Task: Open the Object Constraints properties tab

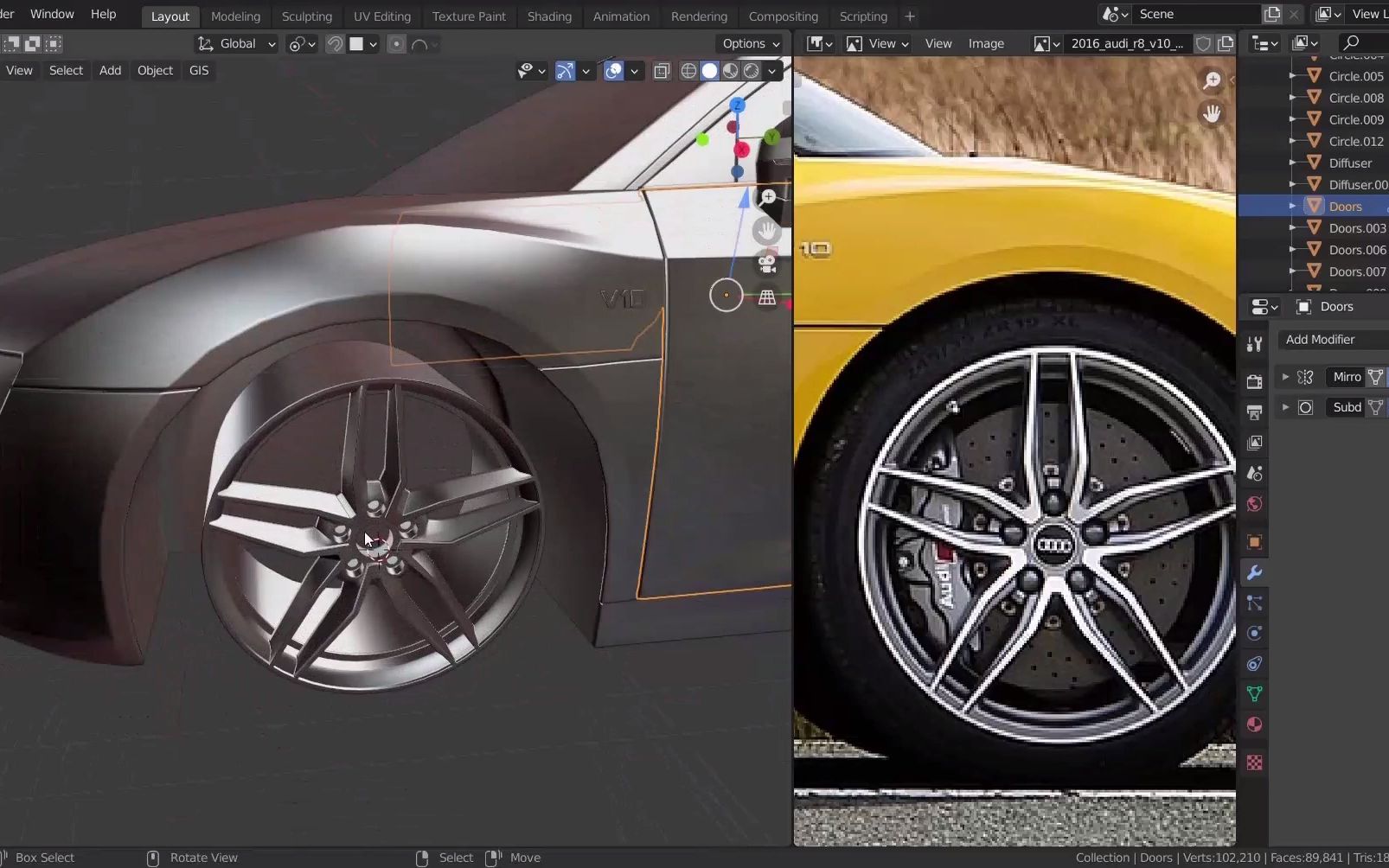Action: point(1254,663)
